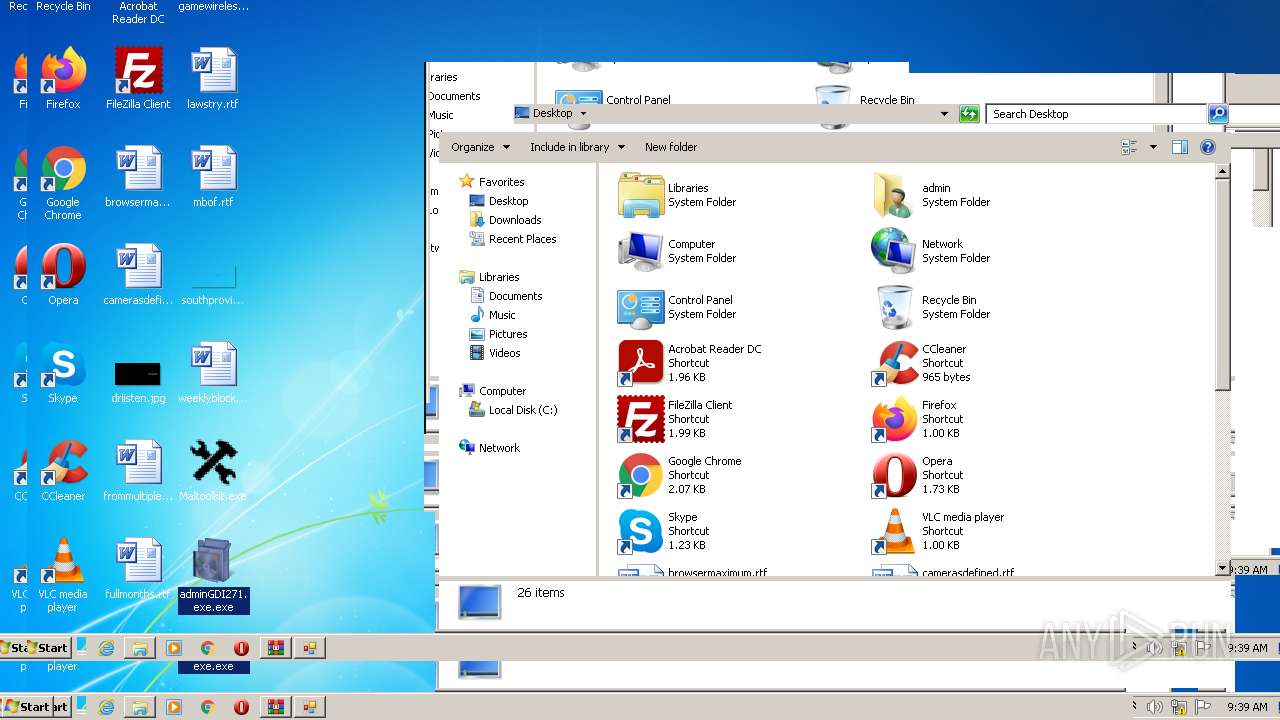Screen dimensions: 1280x720
Task: Select the mbof.rtf document on desktop
Action: (x=213, y=176)
